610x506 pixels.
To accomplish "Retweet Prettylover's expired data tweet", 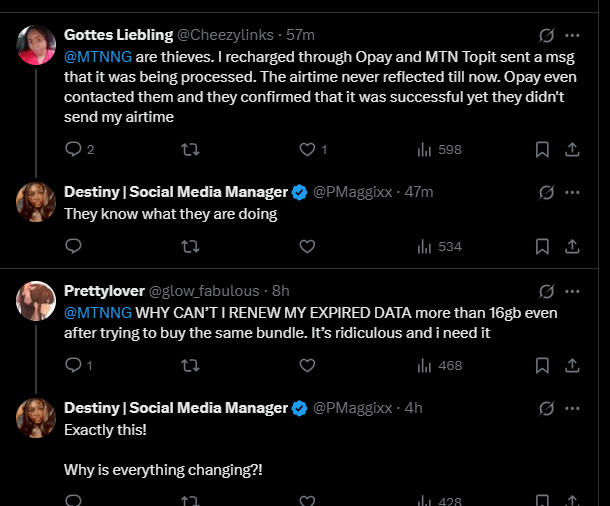I will pyautogui.click(x=189, y=366).
